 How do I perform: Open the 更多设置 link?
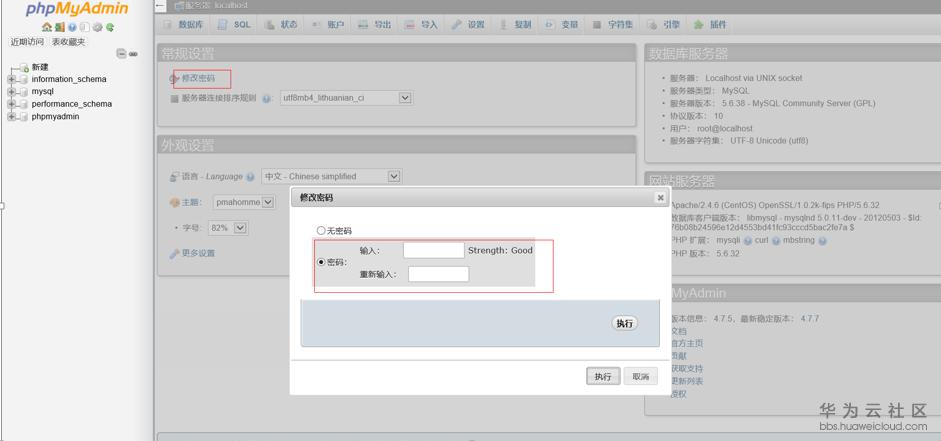[x=198, y=253]
